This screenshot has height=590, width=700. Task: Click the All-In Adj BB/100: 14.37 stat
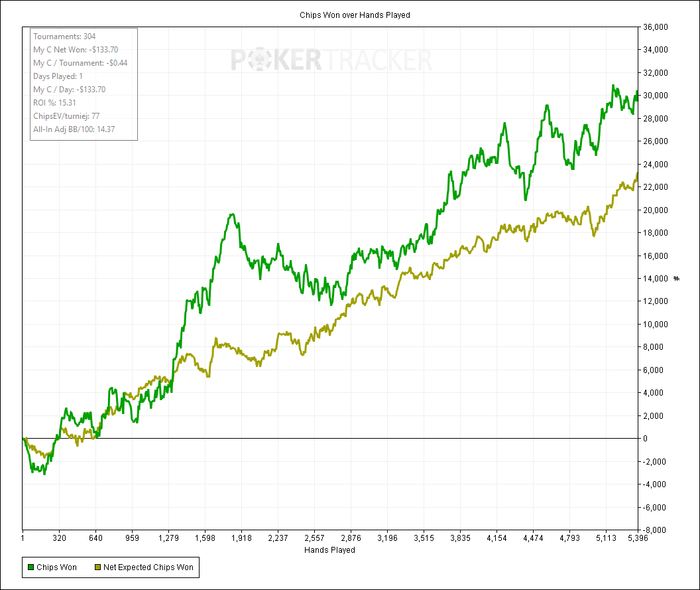74,129
